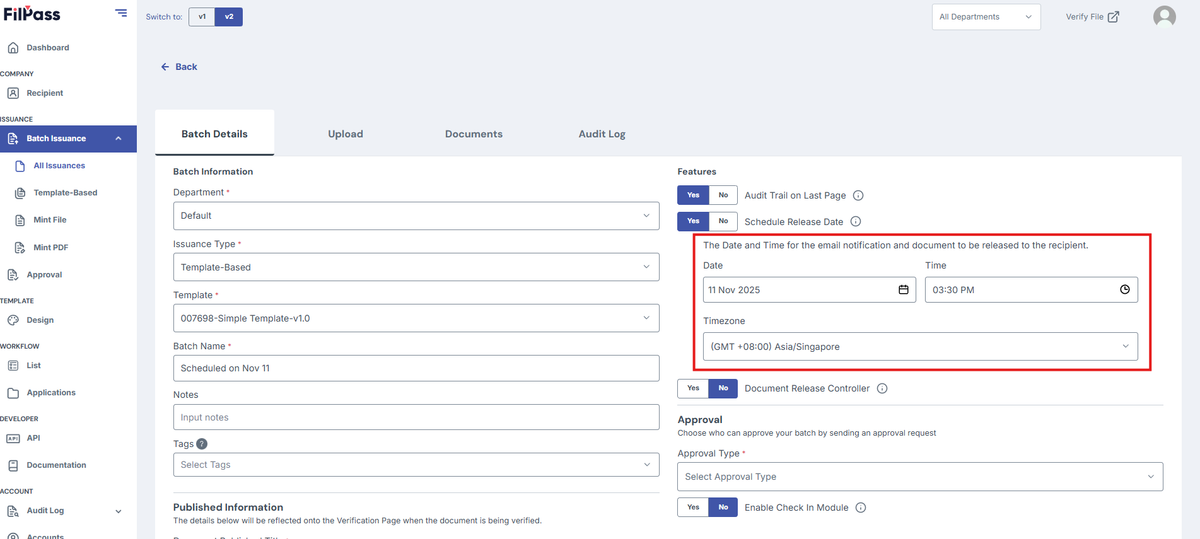Switch to v1 version
This screenshot has height=539, width=1200.
201,17
